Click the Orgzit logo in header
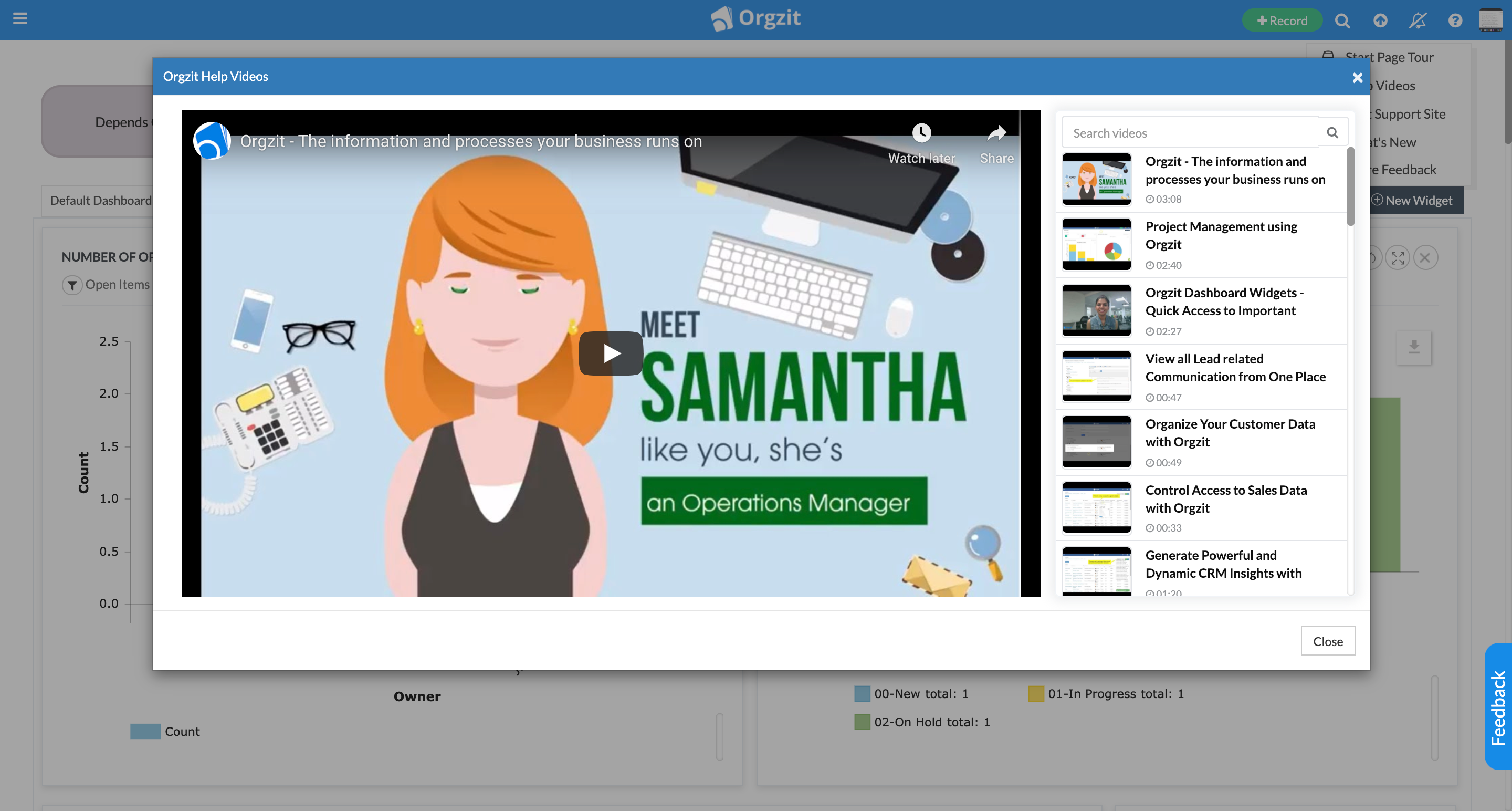 [755, 19]
